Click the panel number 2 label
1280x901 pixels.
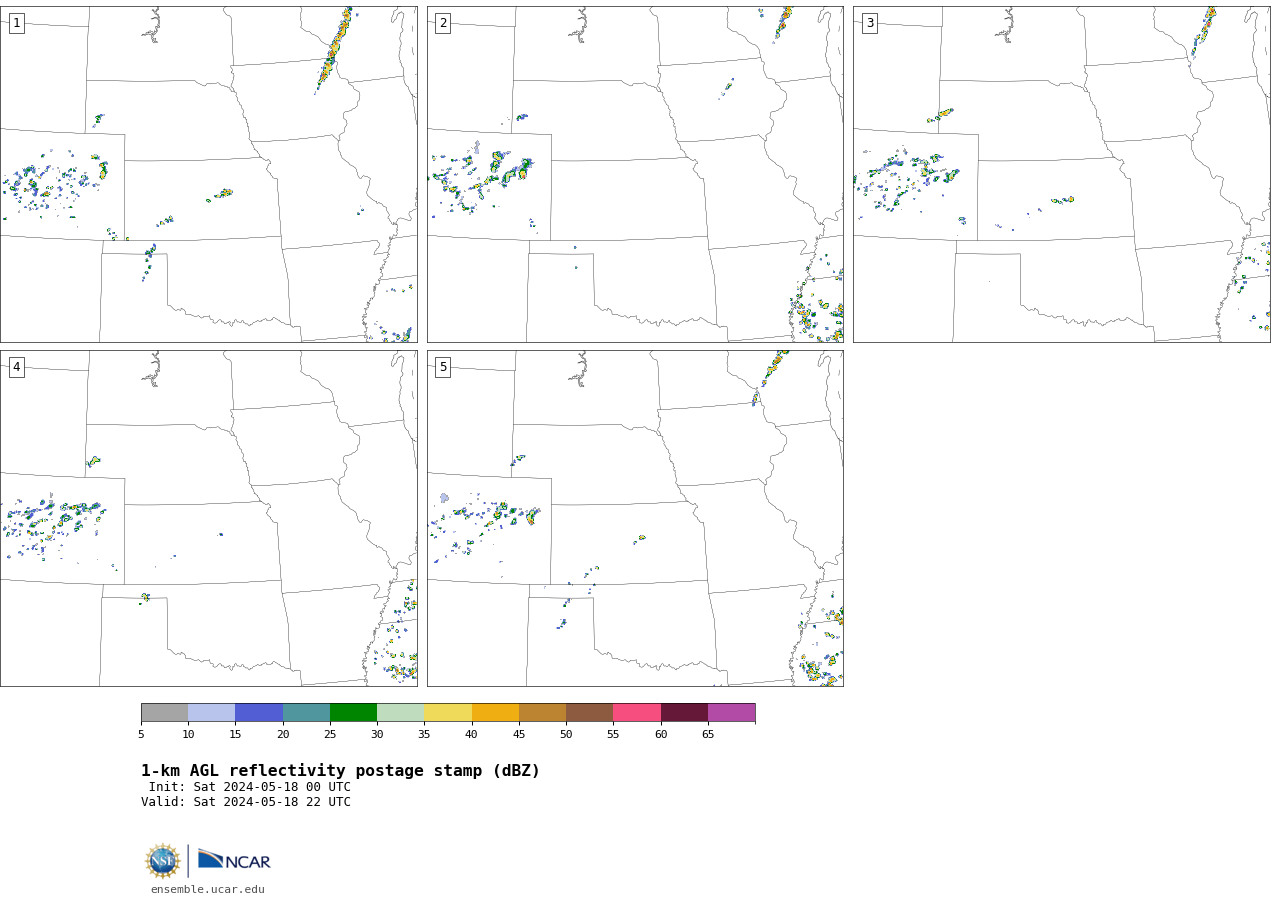(443, 23)
